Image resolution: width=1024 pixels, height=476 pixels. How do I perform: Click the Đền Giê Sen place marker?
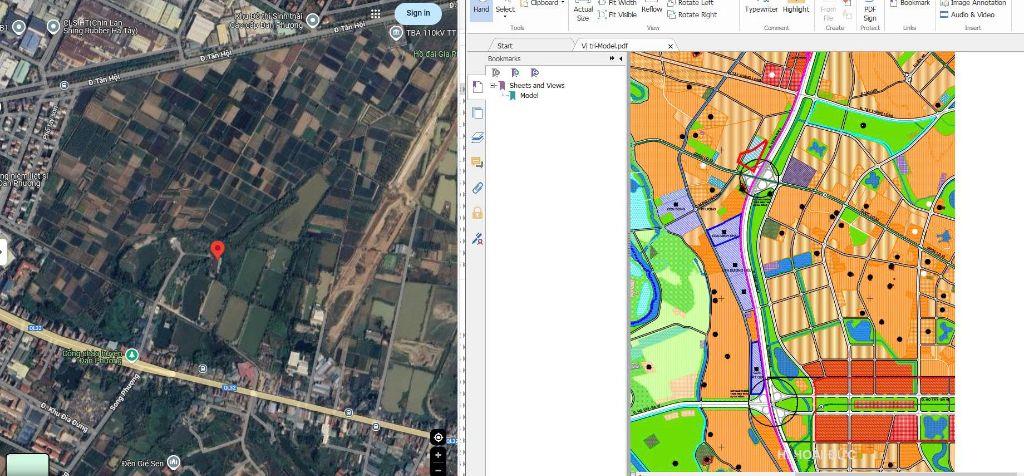click(x=173, y=462)
